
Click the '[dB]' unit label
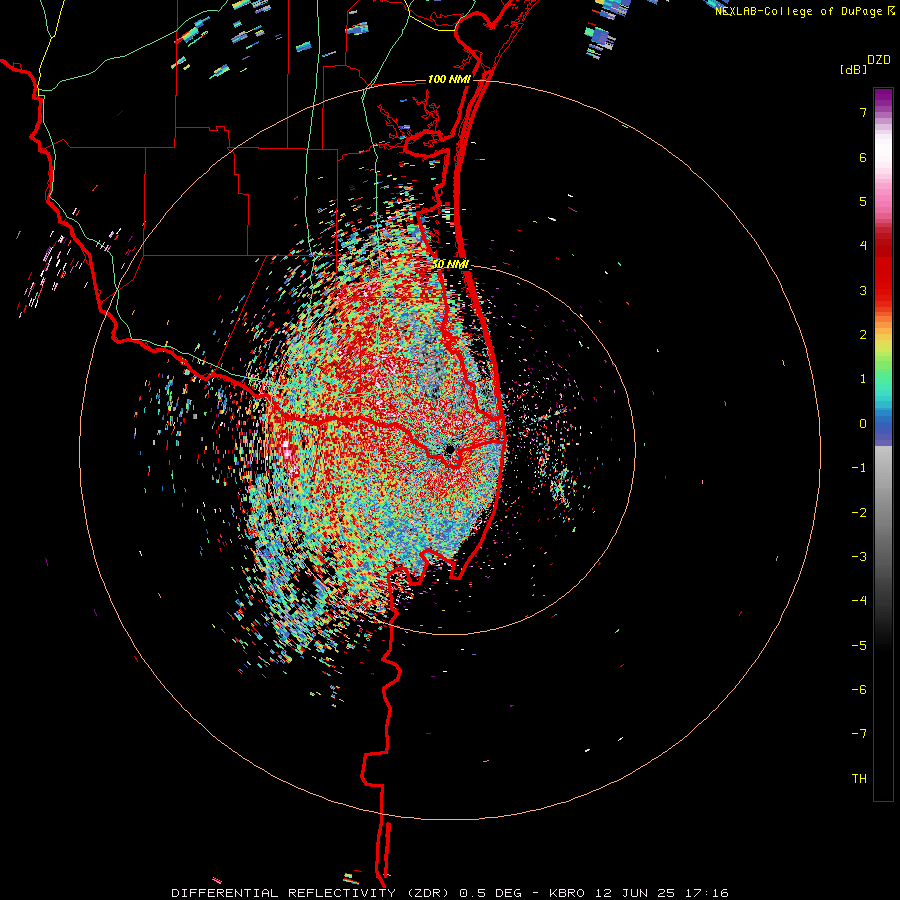(854, 69)
